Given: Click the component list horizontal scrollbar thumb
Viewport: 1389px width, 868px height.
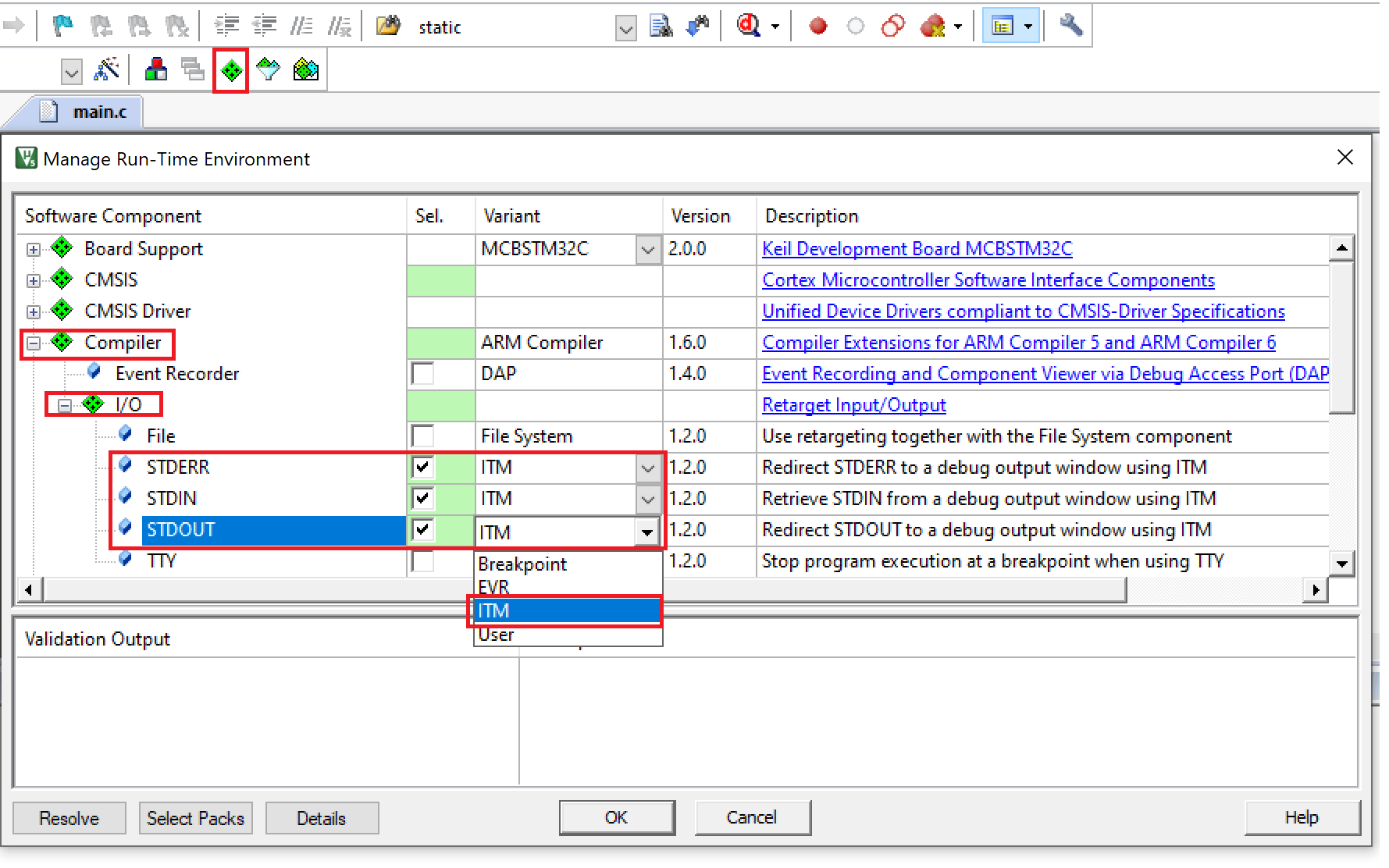Looking at the screenshot, I should (586, 590).
